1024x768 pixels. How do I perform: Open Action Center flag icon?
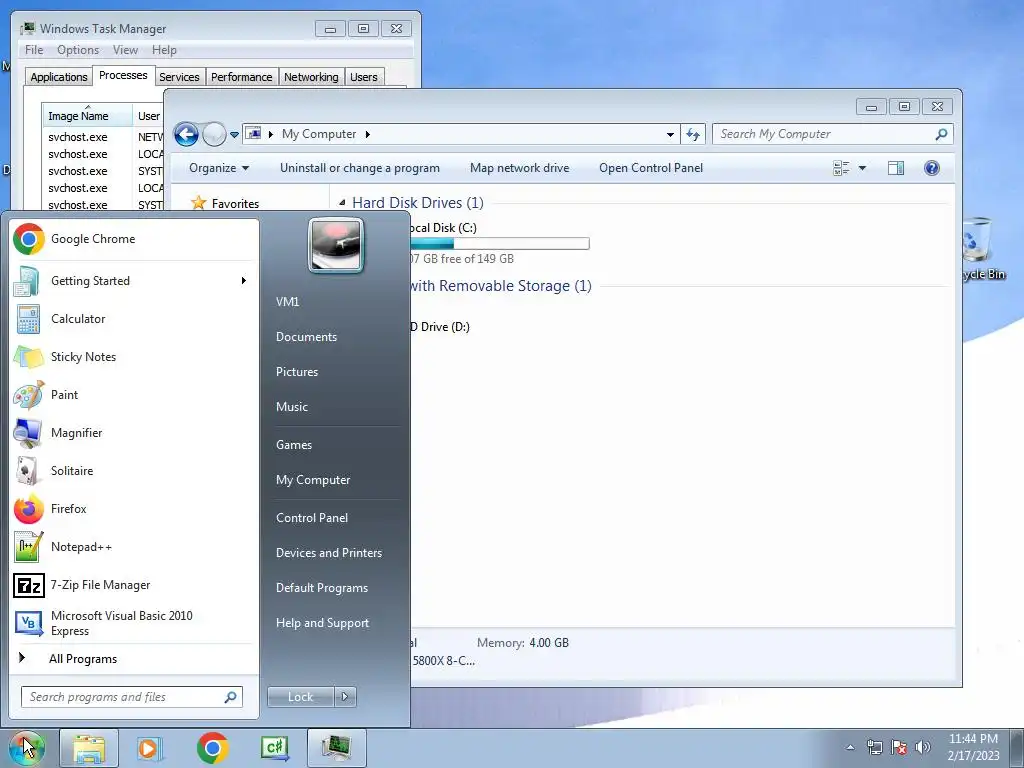[x=899, y=747]
